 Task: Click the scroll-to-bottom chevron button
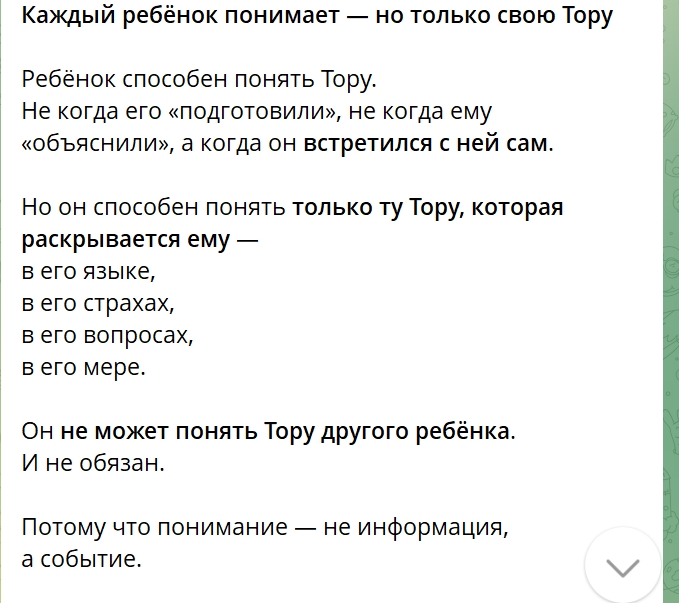(x=623, y=567)
